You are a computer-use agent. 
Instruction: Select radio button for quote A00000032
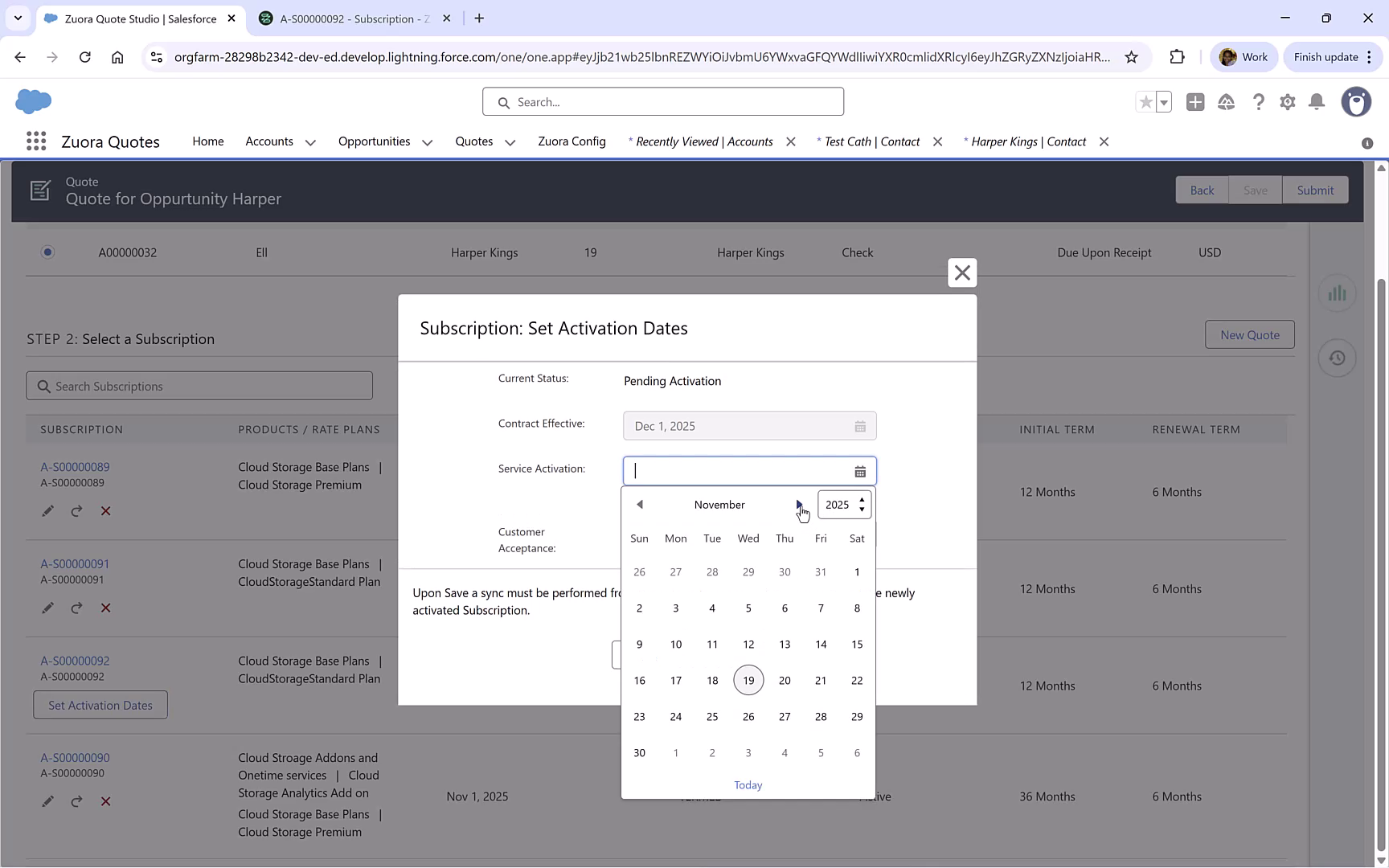[x=47, y=252]
